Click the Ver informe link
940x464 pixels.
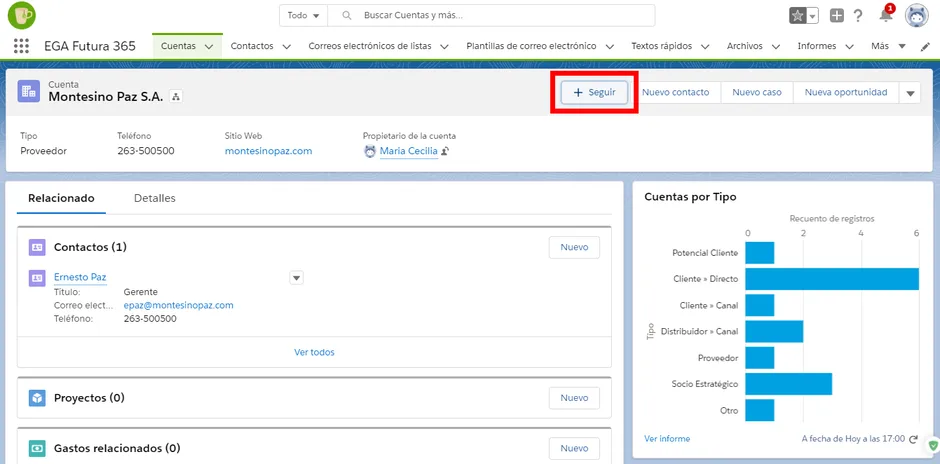[x=667, y=439]
